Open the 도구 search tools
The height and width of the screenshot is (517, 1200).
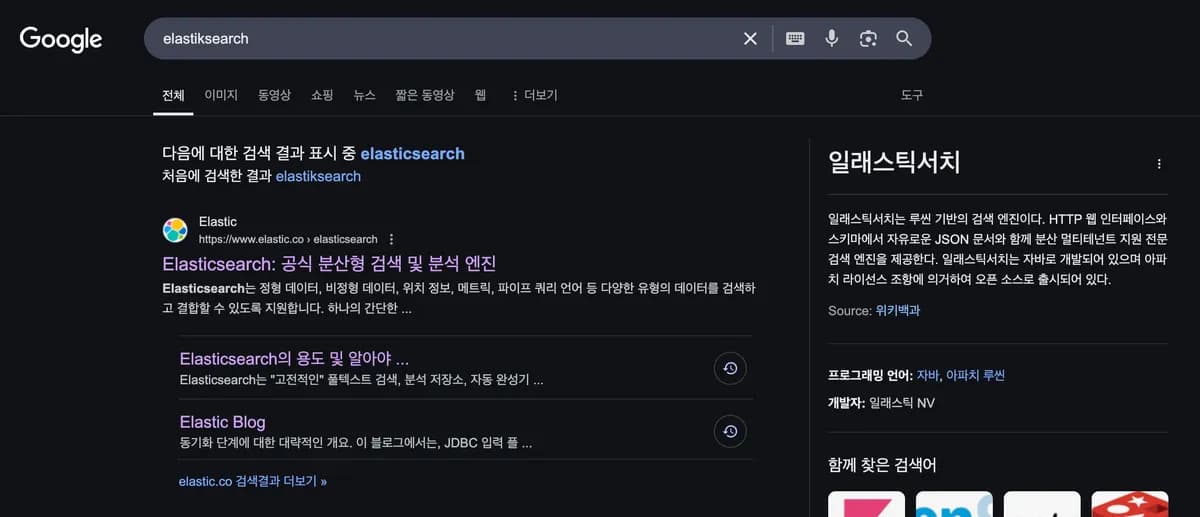pos(912,95)
